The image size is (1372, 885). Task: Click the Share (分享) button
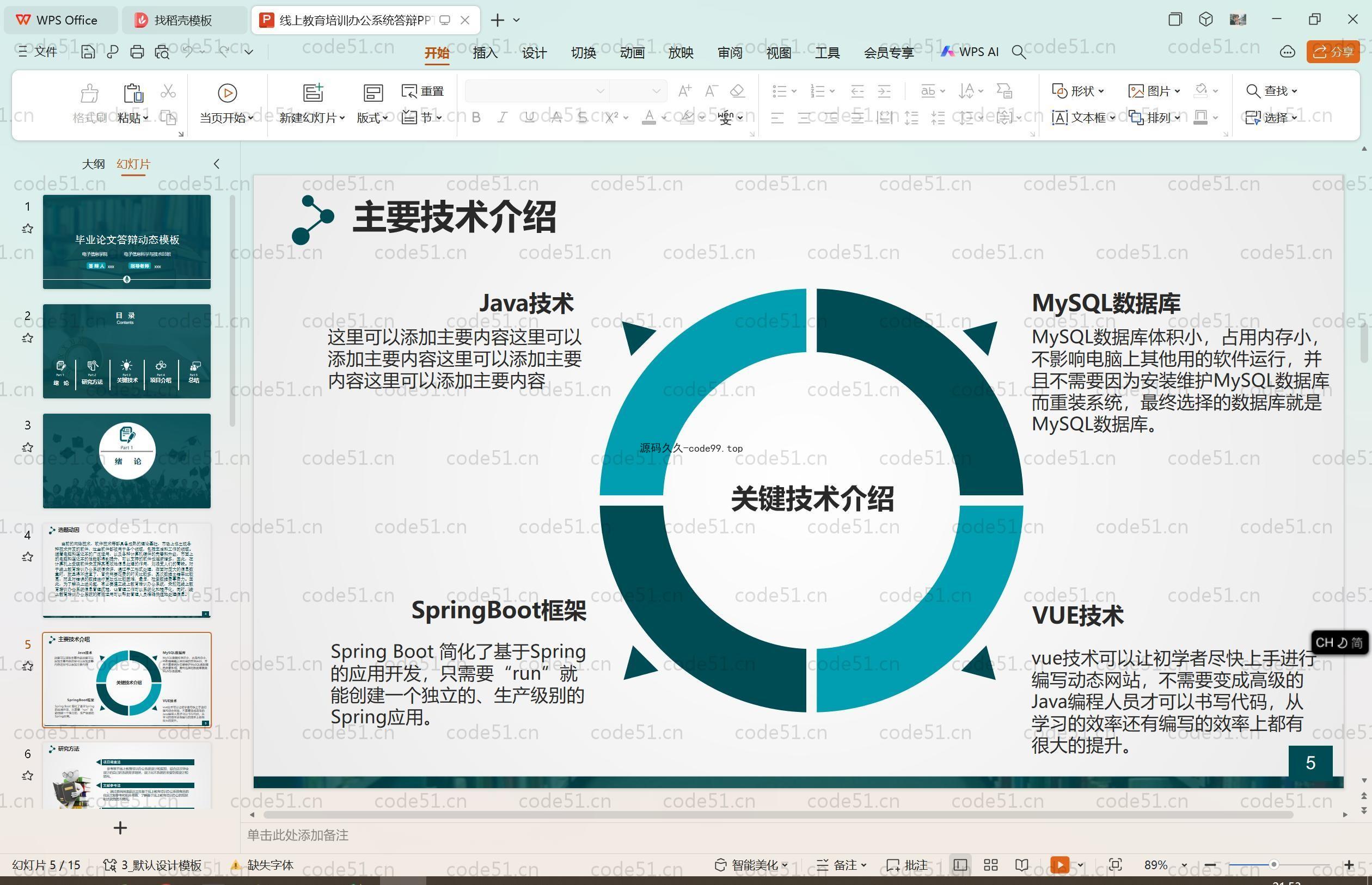pyautogui.click(x=1333, y=52)
